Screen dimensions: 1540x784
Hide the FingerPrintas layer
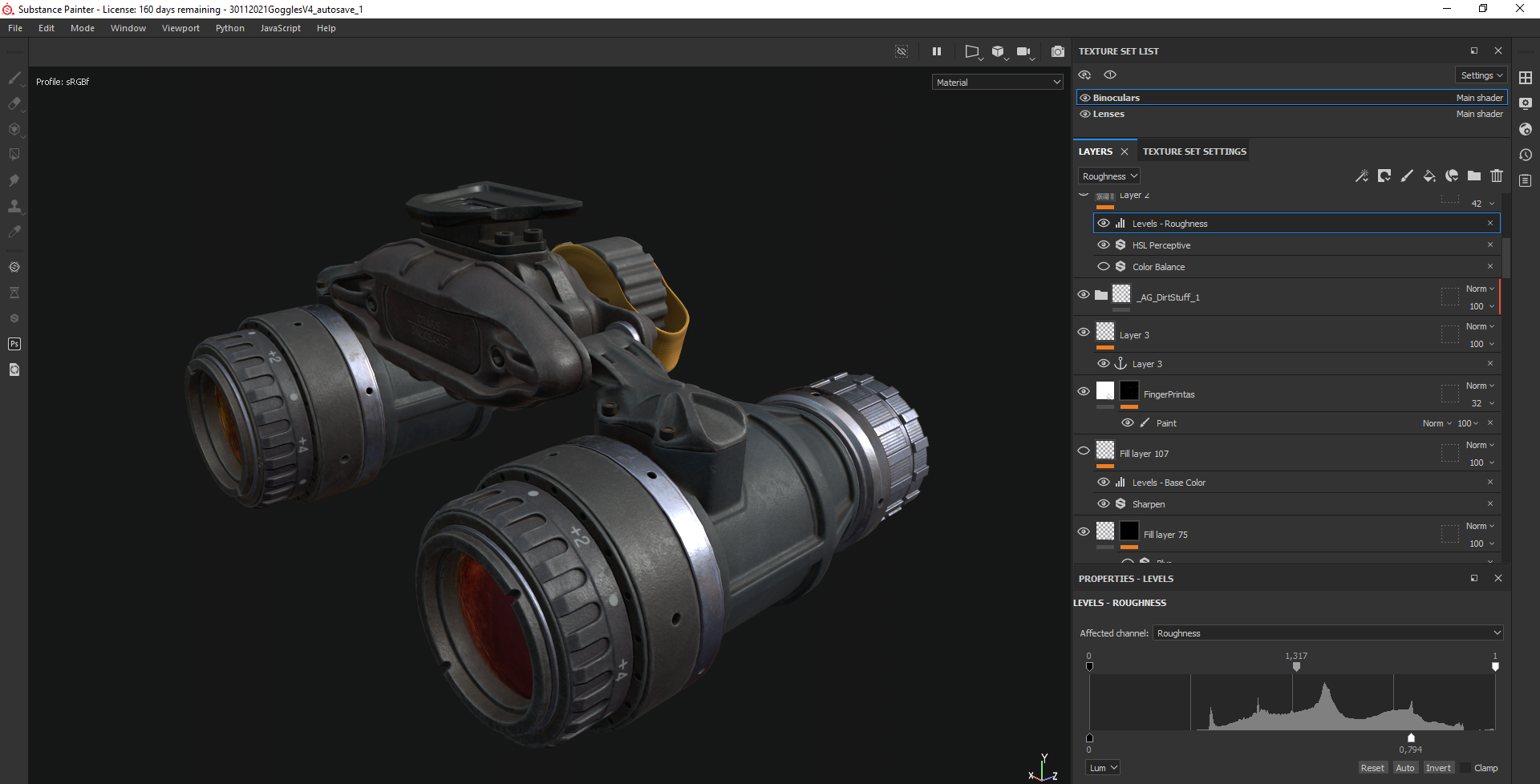tap(1084, 391)
